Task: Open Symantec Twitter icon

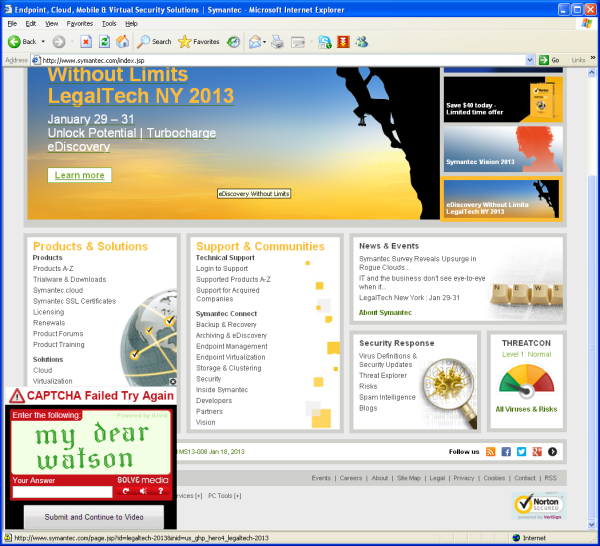Action: click(521, 451)
